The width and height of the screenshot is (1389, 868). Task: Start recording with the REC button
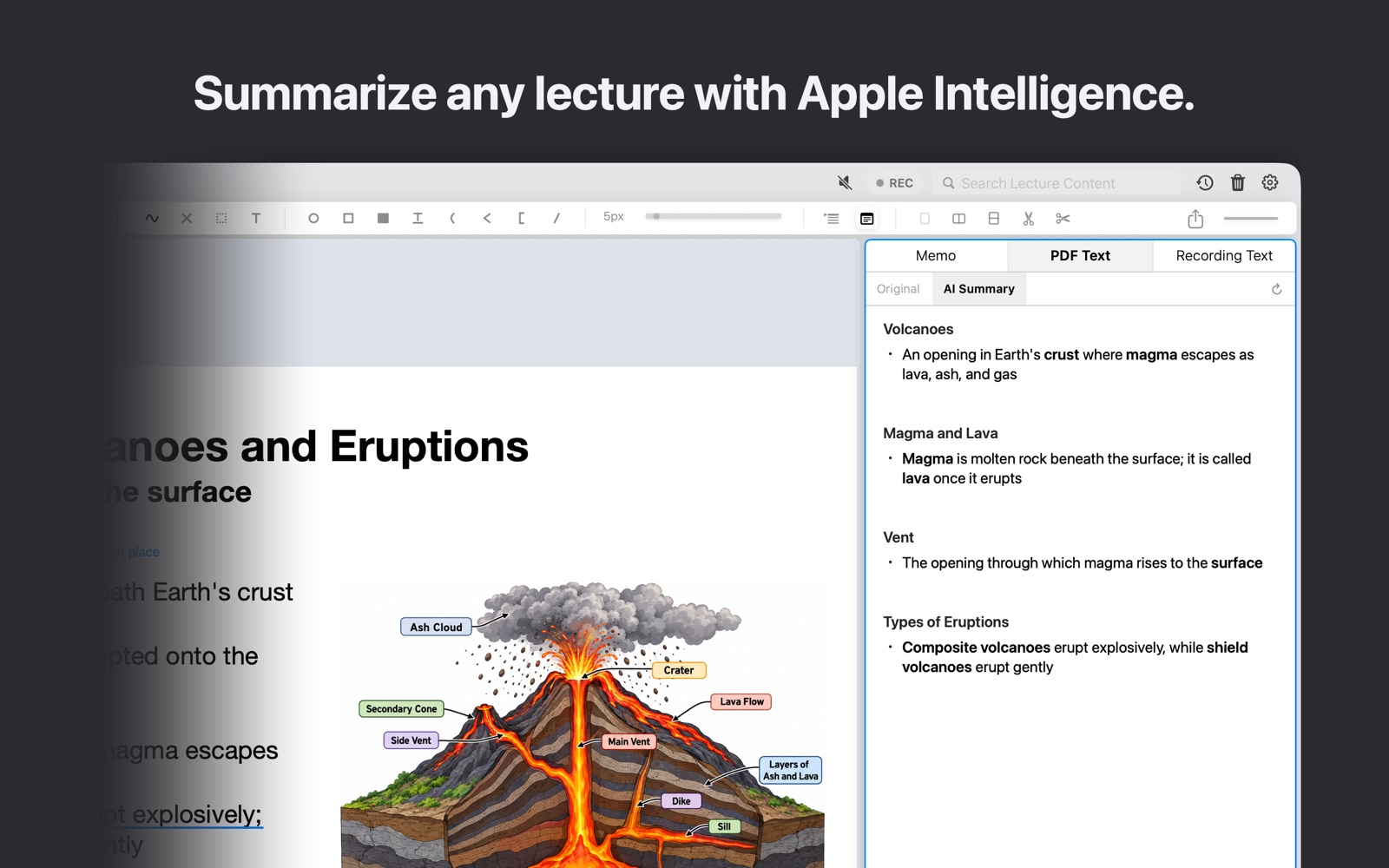tap(894, 183)
